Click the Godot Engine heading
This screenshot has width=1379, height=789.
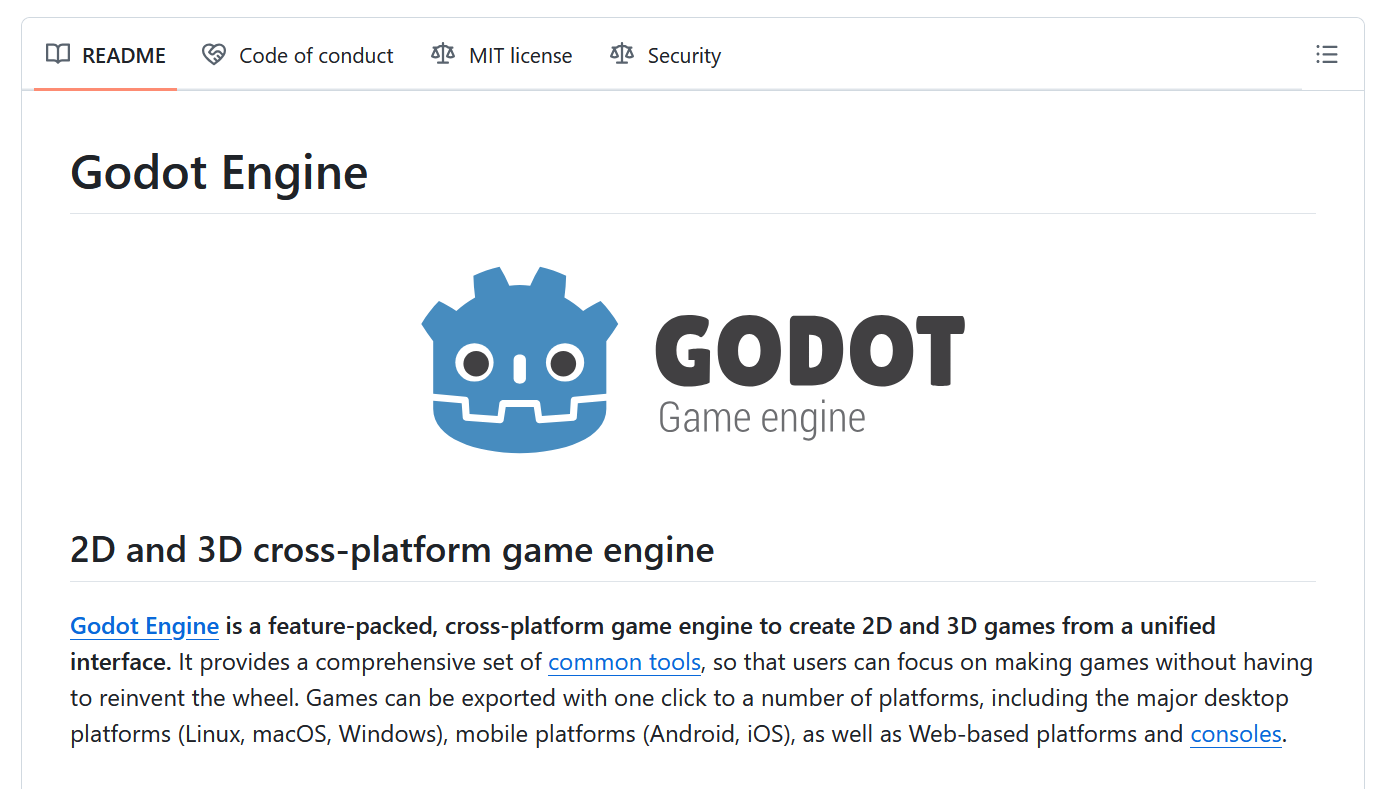219,172
